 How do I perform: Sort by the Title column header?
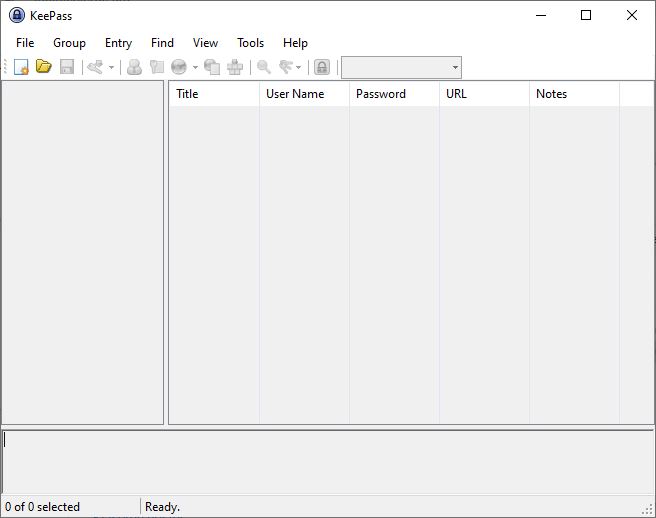[214, 94]
